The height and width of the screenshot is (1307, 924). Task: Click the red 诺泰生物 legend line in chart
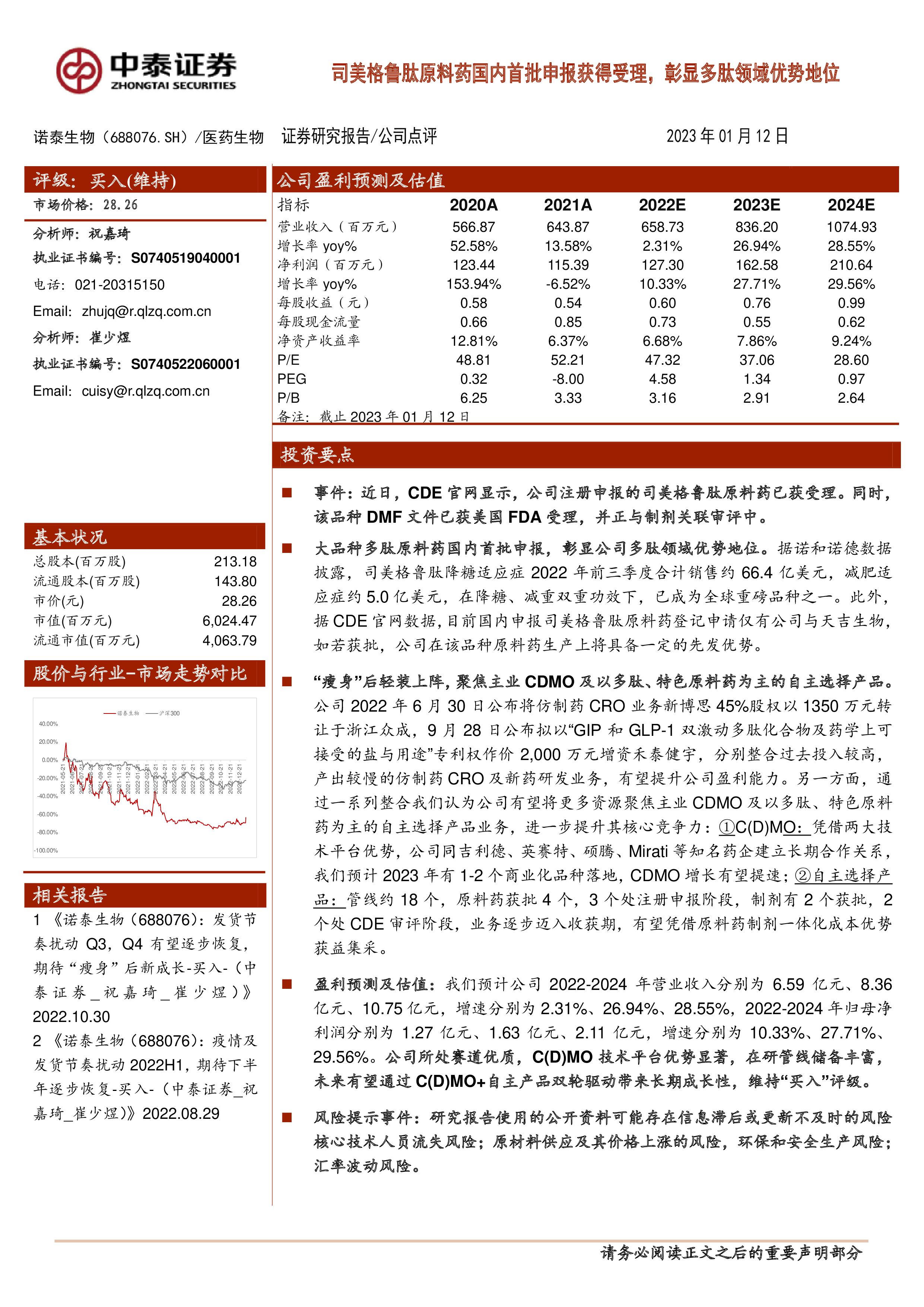[110, 713]
